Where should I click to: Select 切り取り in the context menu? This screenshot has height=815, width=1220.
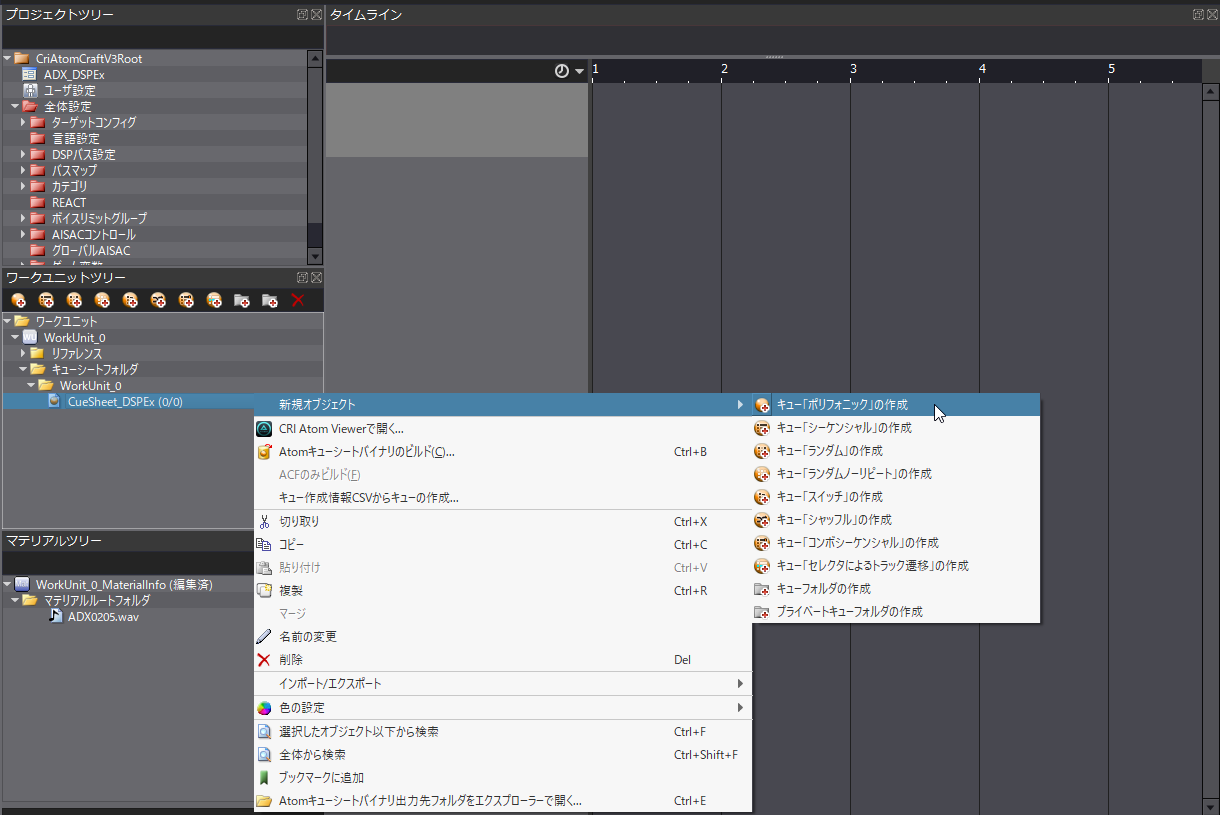(502, 521)
